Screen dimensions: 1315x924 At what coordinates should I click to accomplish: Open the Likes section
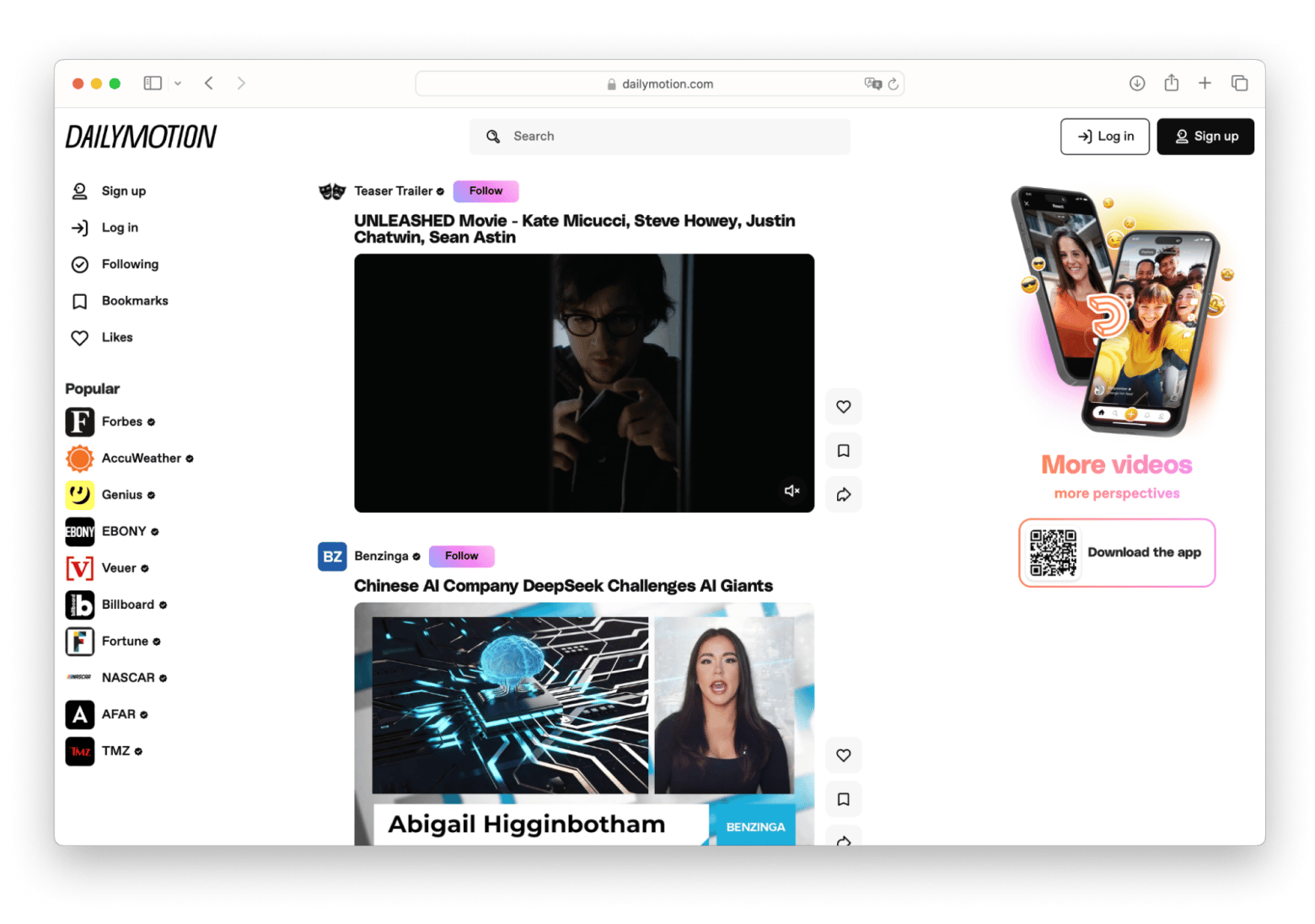coord(102,337)
